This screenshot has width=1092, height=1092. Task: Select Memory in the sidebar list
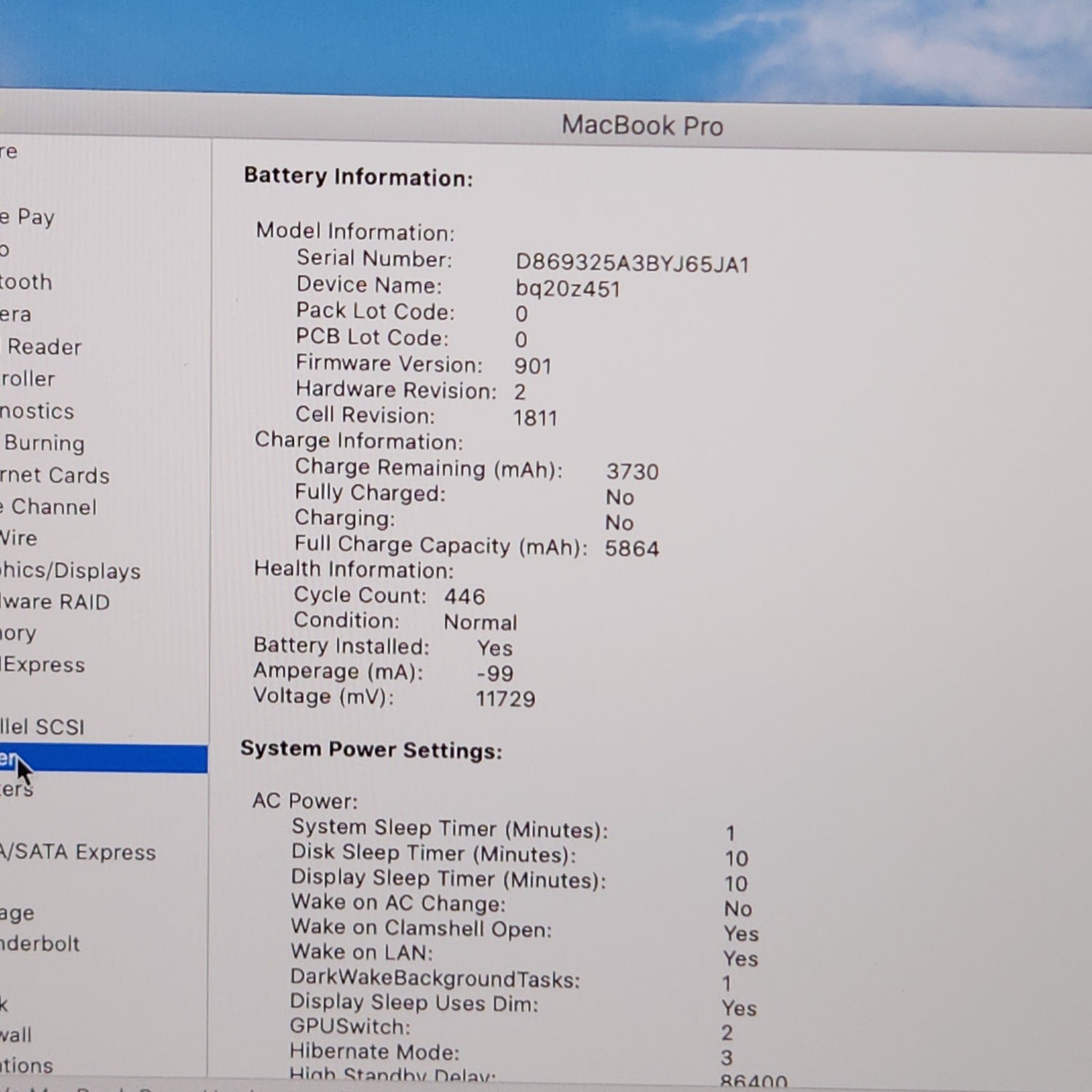[x=18, y=633]
